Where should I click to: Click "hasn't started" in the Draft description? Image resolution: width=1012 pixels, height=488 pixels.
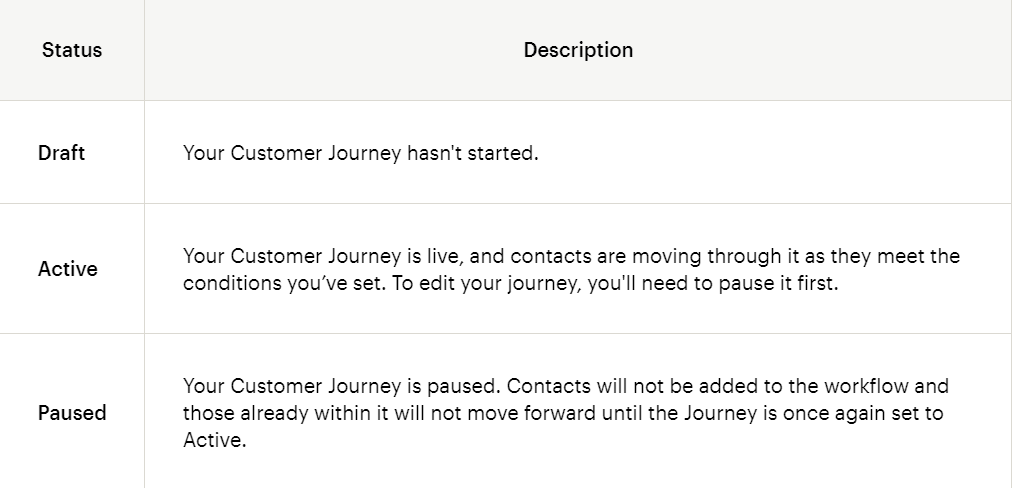pyautogui.click(x=472, y=153)
